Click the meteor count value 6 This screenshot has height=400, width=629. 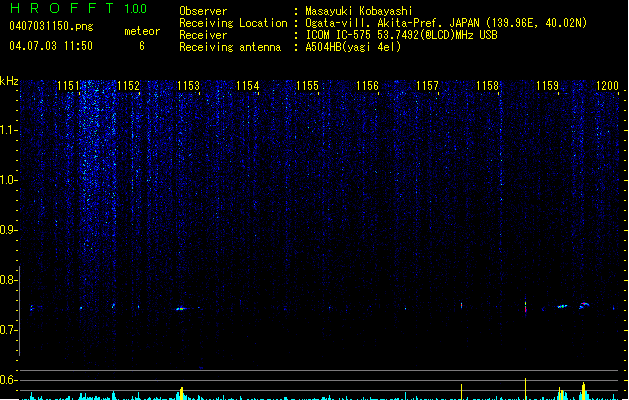coord(142,46)
